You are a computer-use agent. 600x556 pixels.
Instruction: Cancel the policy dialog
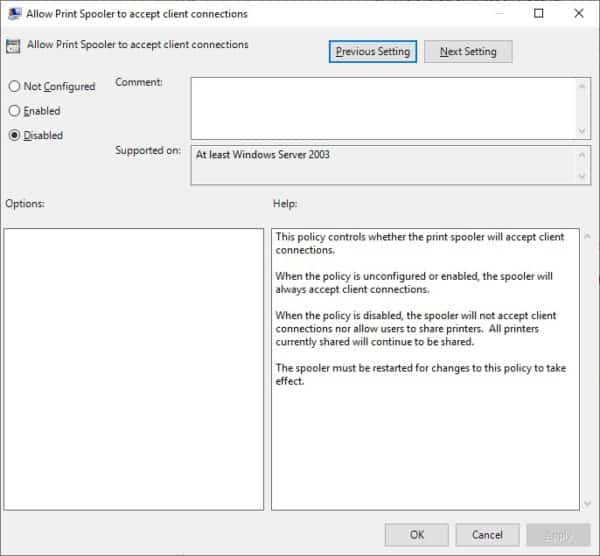click(487, 535)
